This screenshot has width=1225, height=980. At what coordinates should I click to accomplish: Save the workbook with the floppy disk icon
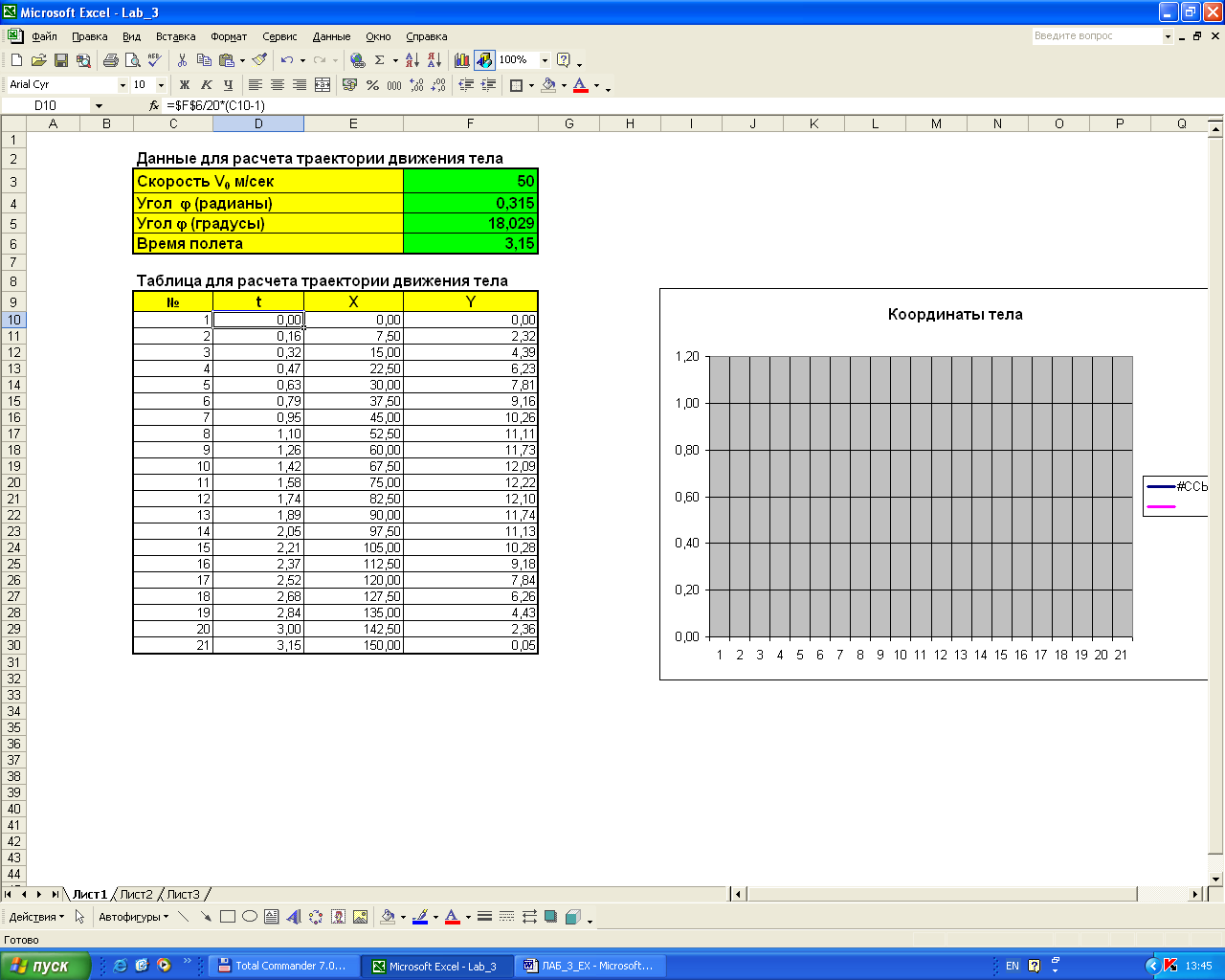pos(60,60)
